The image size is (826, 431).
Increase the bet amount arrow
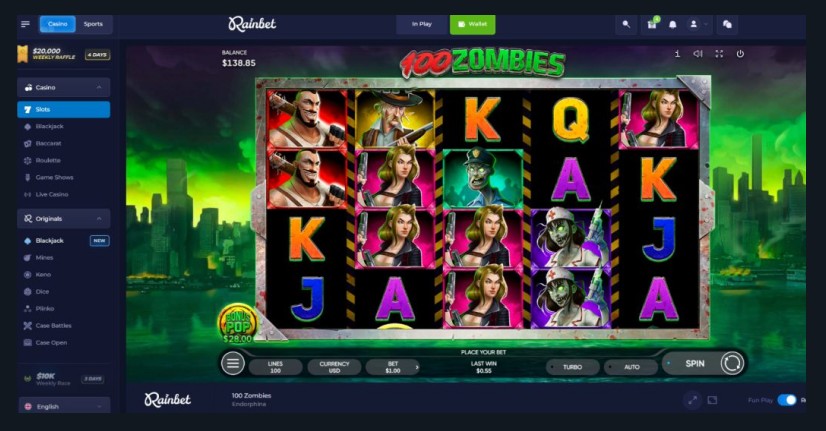point(417,367)
